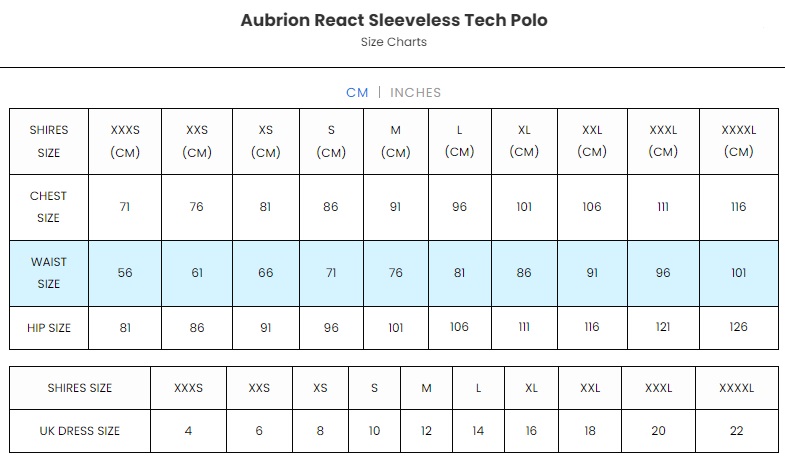Switch to the INCHES units tab
This screenshot has height=466, width=785.
(x=415, y=93)
